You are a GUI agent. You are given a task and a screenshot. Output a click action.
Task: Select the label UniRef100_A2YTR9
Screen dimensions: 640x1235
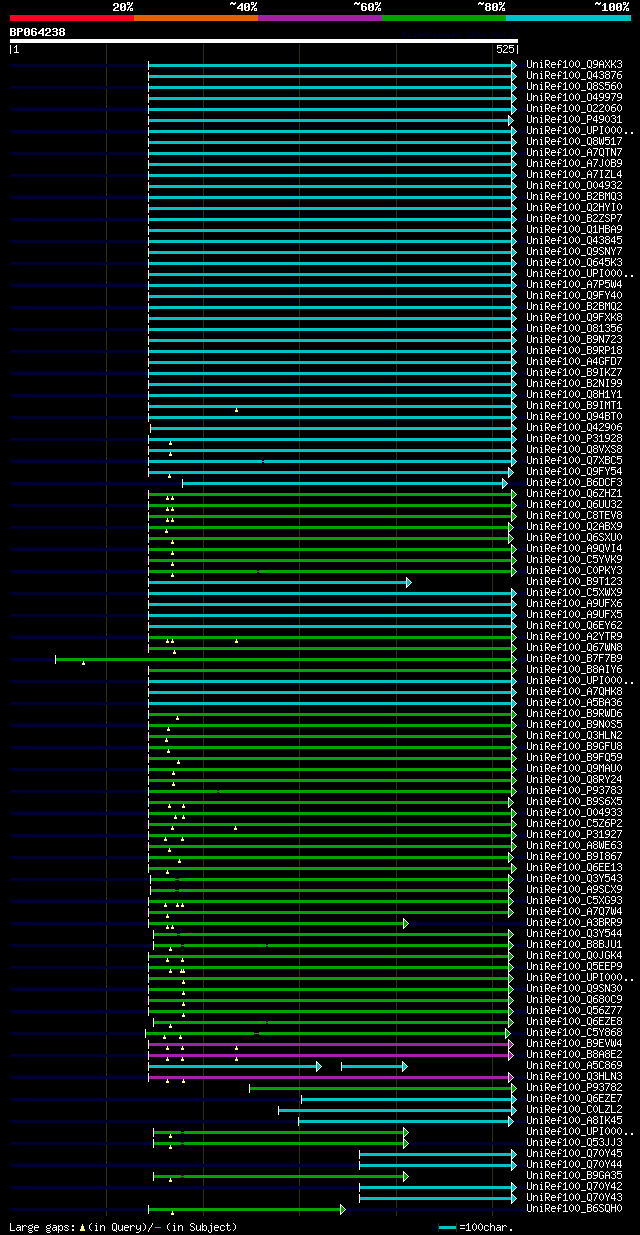[574, 637]
